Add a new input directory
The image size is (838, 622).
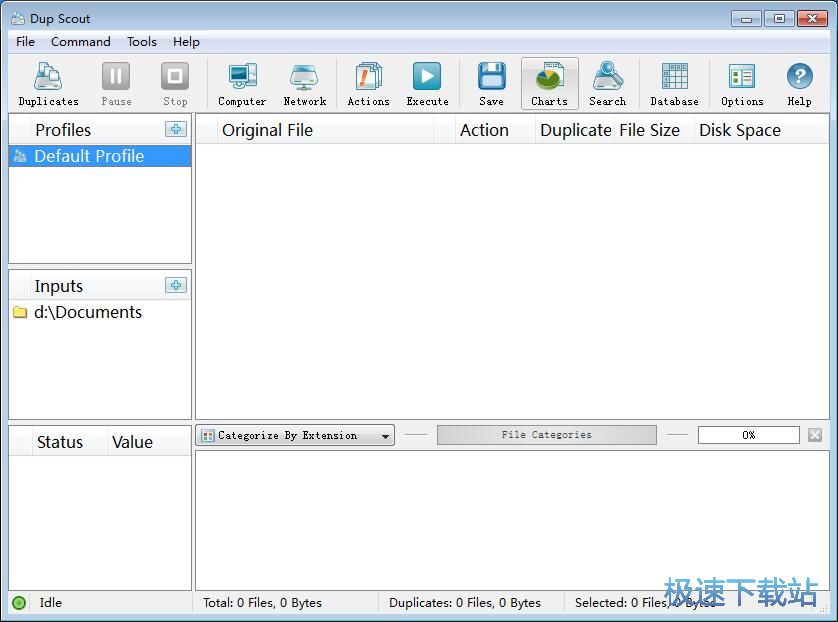pos(176,285)
